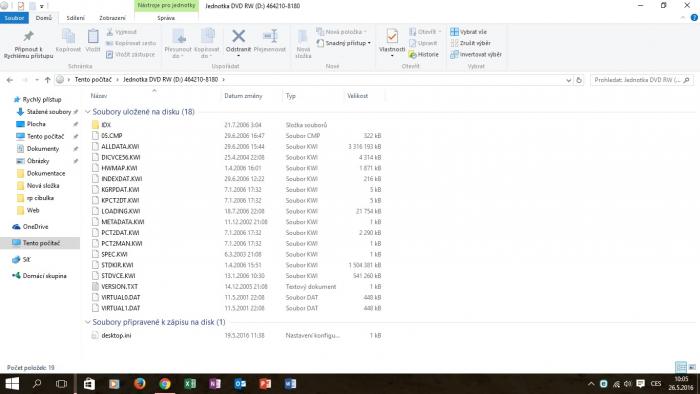Collapse 'Soubory připravené k zápisu' group

pos(88,322)
